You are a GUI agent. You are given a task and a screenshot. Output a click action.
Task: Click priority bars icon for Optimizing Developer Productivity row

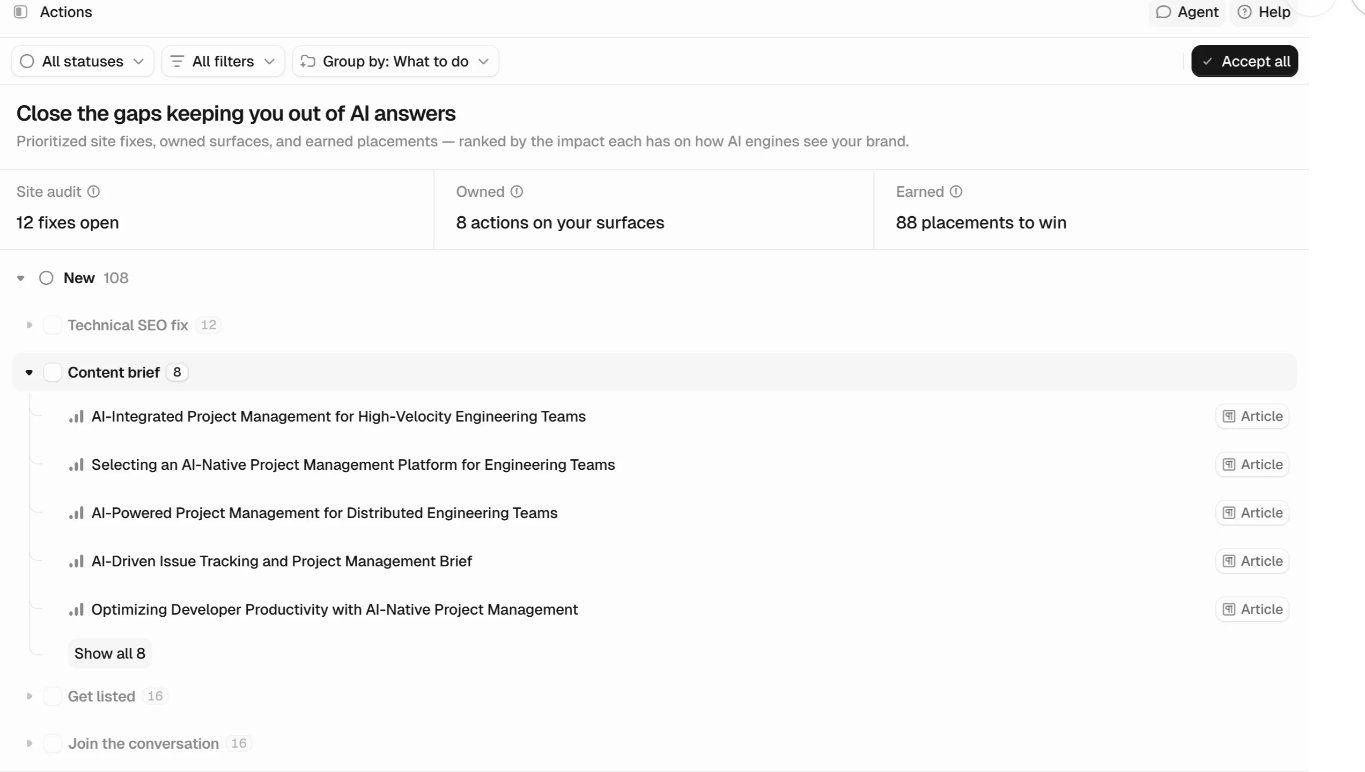tap(76, 609)
